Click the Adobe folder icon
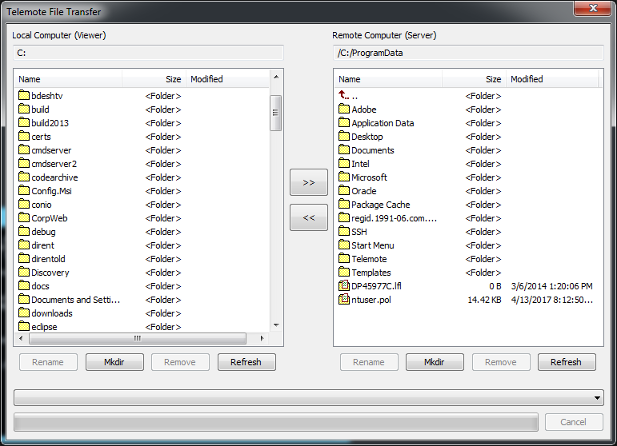The image size is (617, 446). 344,109
